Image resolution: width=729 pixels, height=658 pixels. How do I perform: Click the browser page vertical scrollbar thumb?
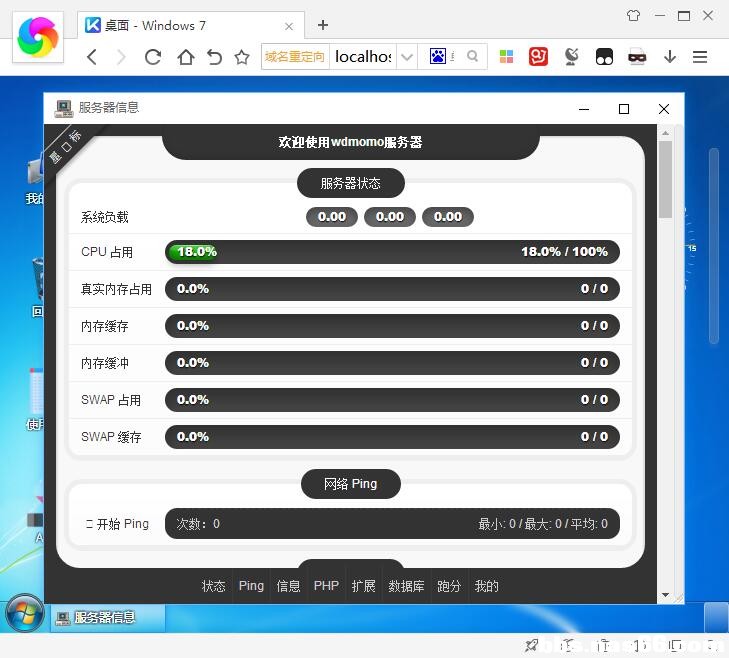[714, 246]
